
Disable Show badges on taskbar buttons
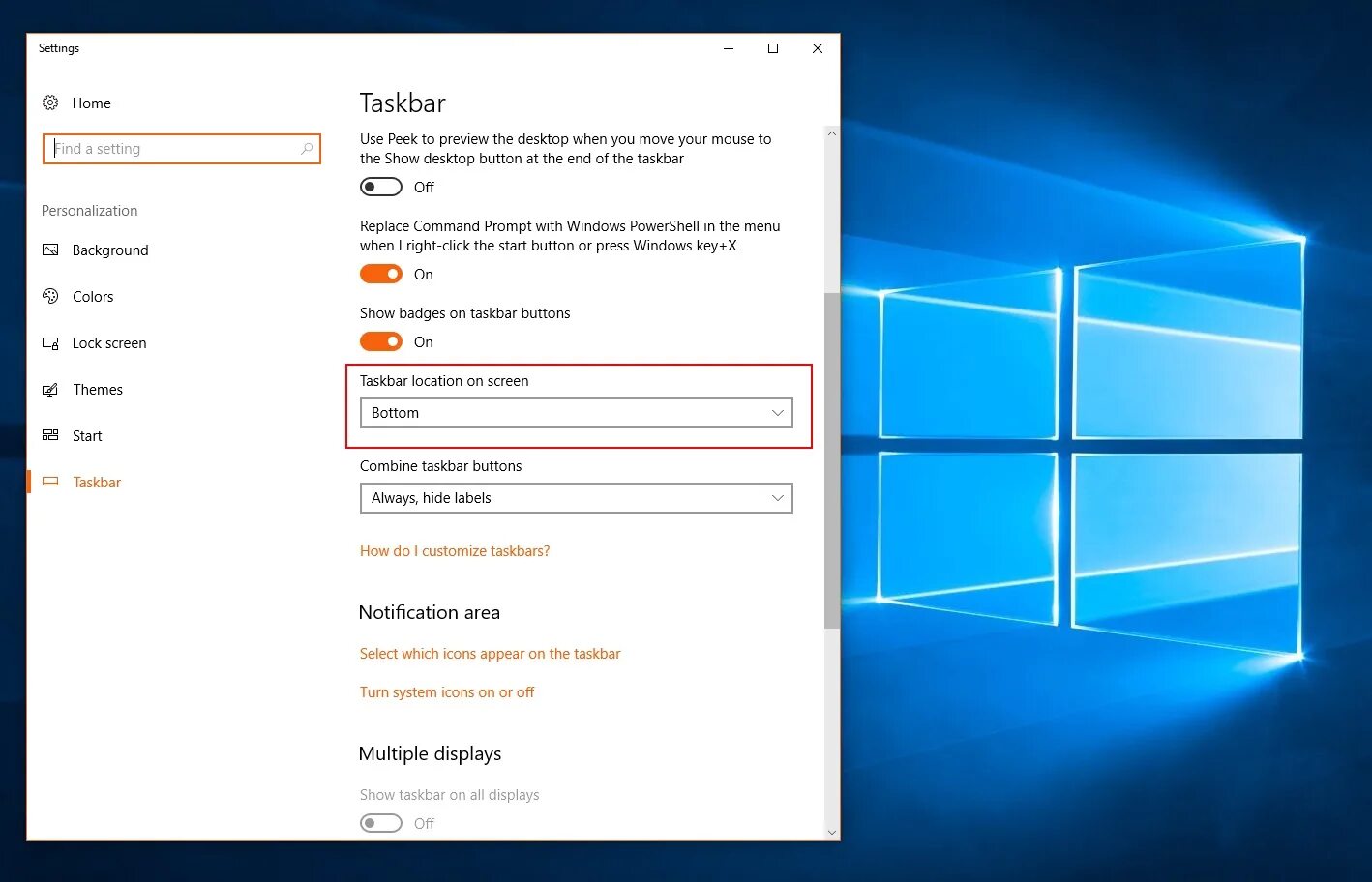[381, 341]
